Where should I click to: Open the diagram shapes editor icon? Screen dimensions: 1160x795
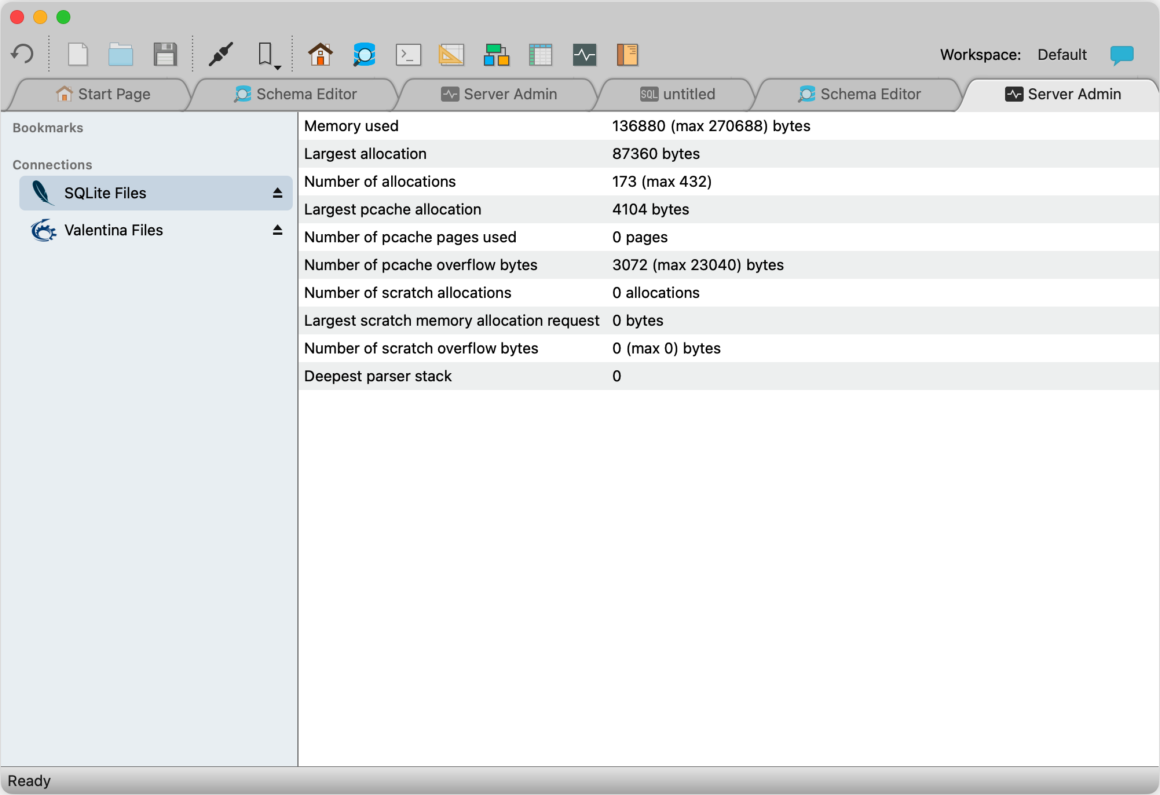coord(496,55)
